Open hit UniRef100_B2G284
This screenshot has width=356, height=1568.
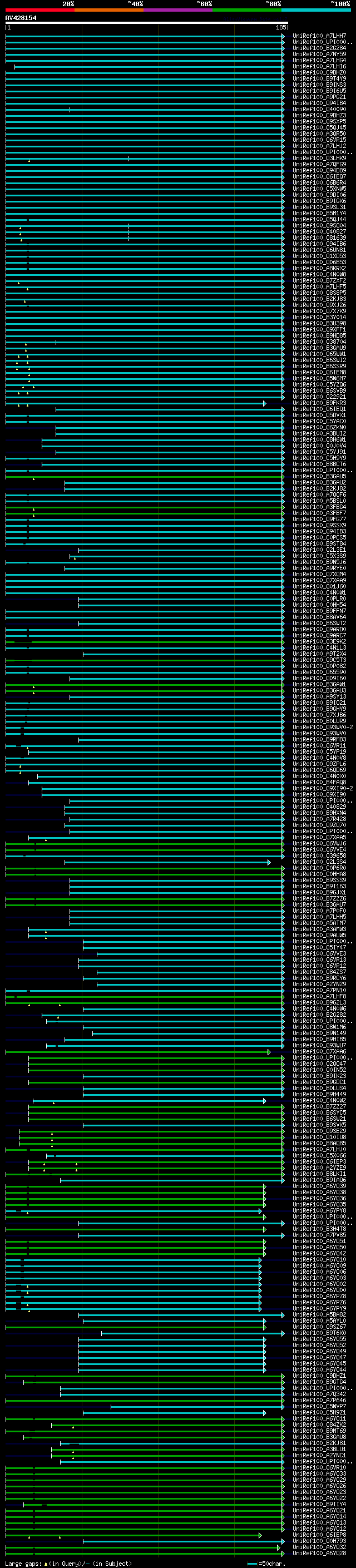point(319,48)
